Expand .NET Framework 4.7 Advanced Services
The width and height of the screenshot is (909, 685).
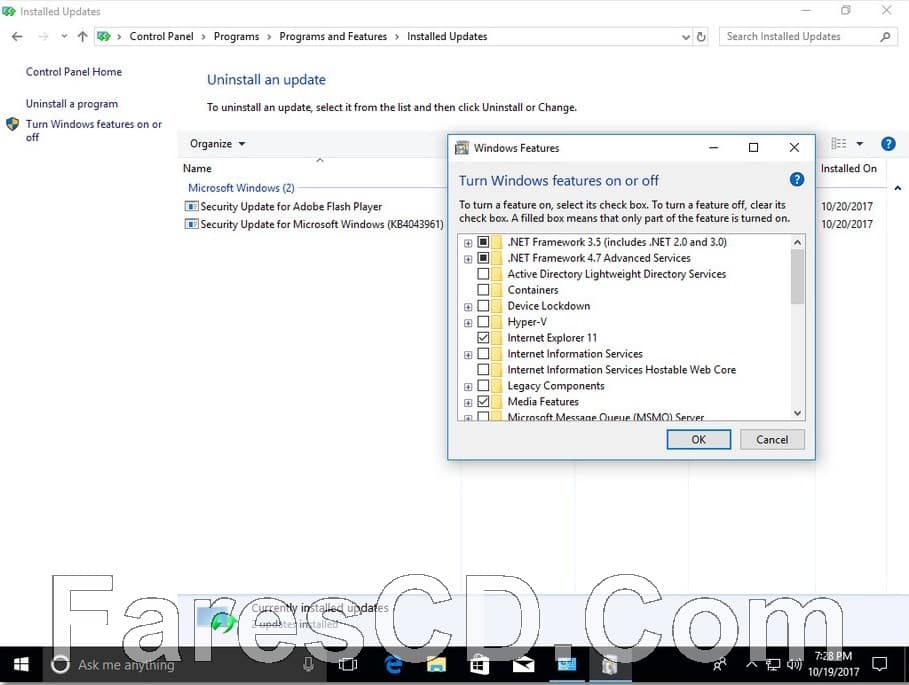click(x=468, y=259)
